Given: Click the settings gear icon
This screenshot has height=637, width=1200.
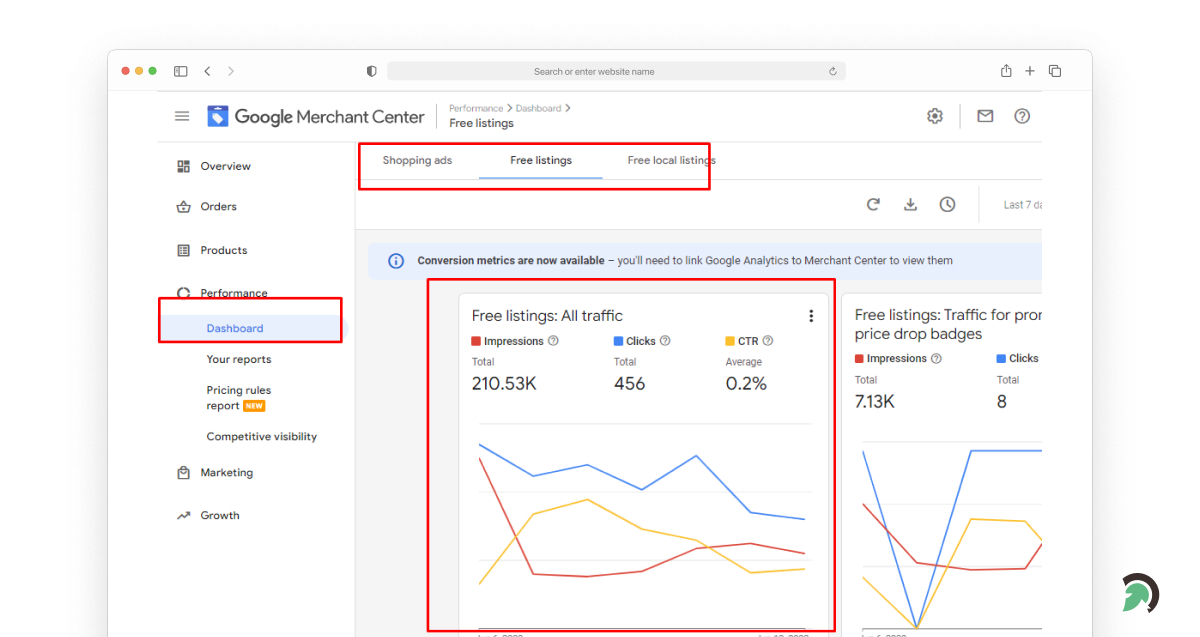Looking at the screenshot, I should pyautogui.click(x=934, y=116).
